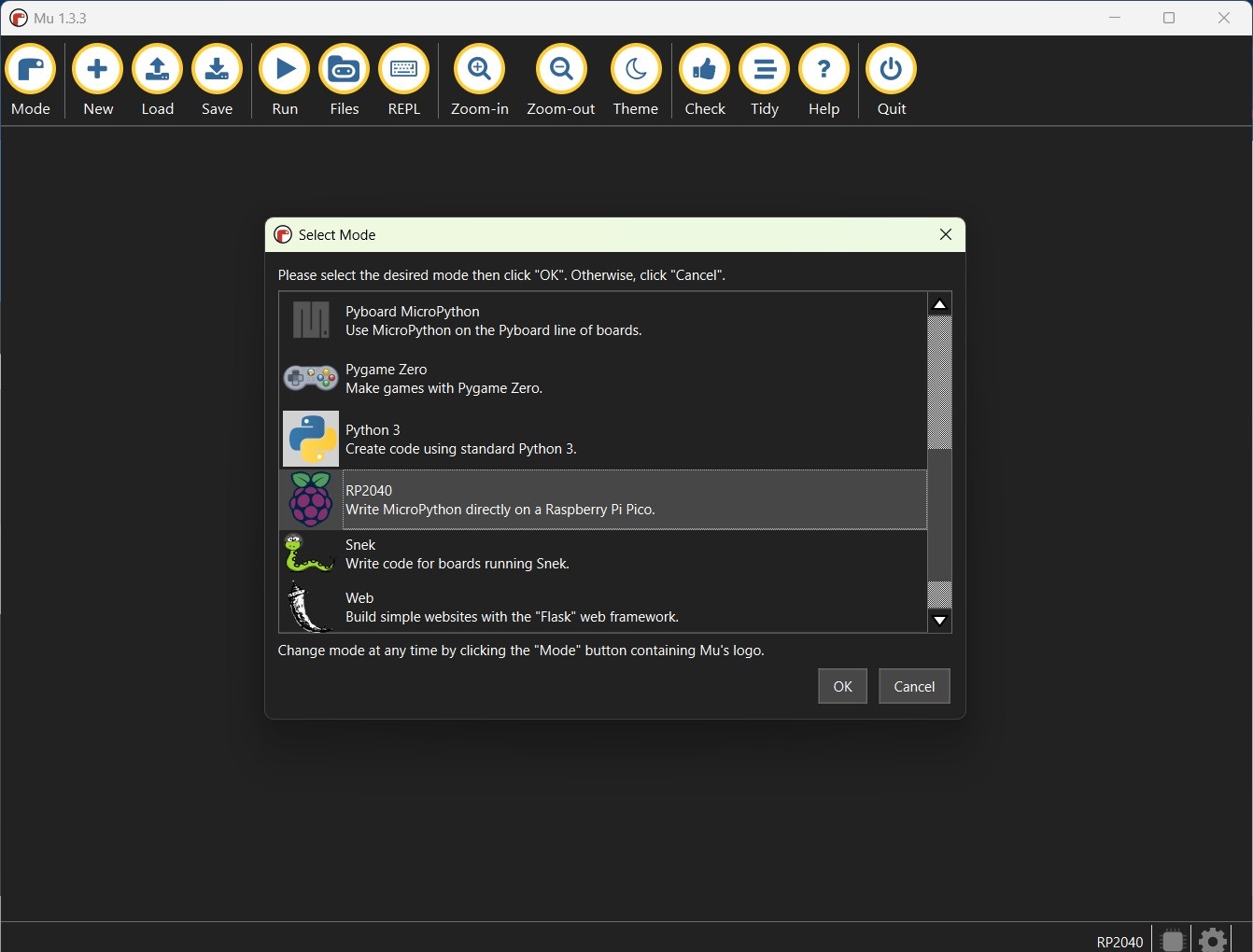The height and width of the screenshot is (952, 1253).
Task: Click 'Write code for boards running Snek.' text
Action: [x=458, y=564]
